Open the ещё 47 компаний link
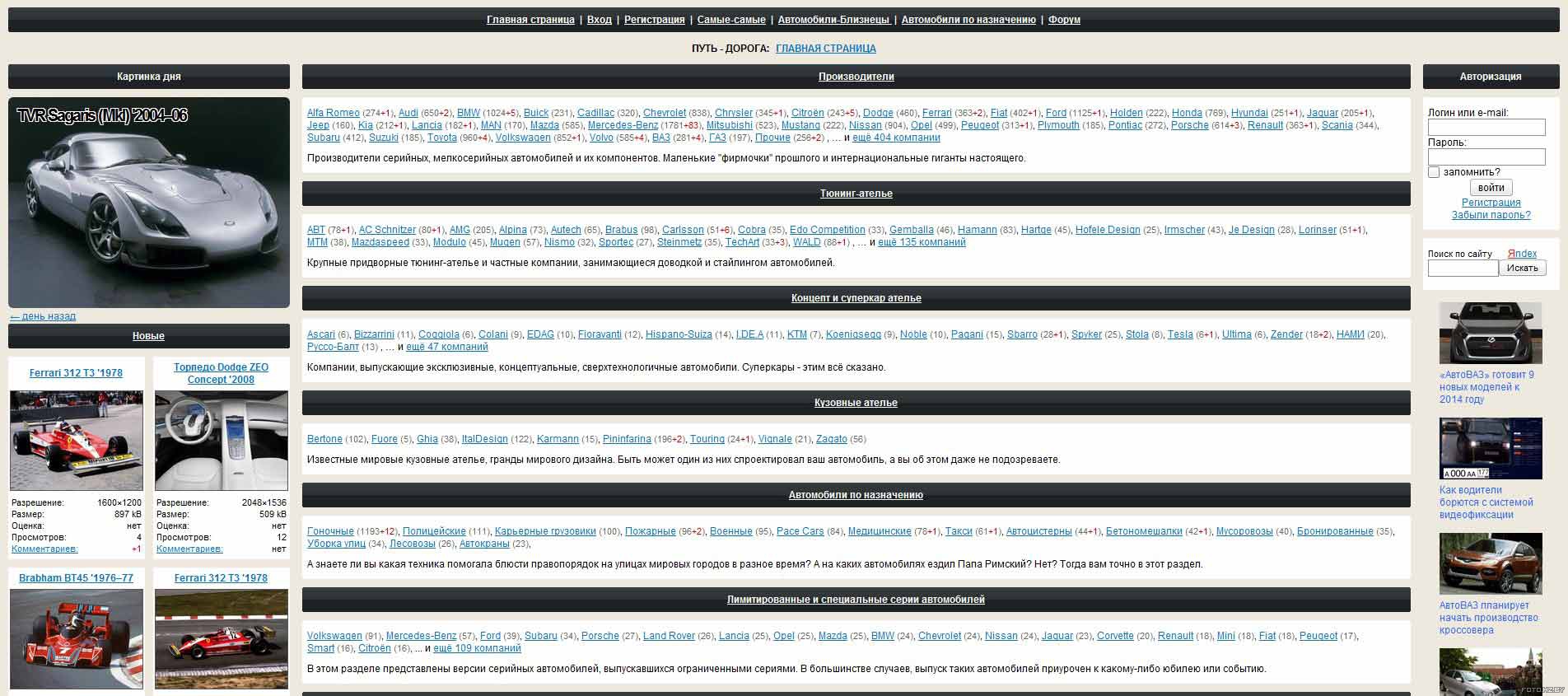Image resolution: width=1568 pixels, height=696 pixels. click(447, 347)
